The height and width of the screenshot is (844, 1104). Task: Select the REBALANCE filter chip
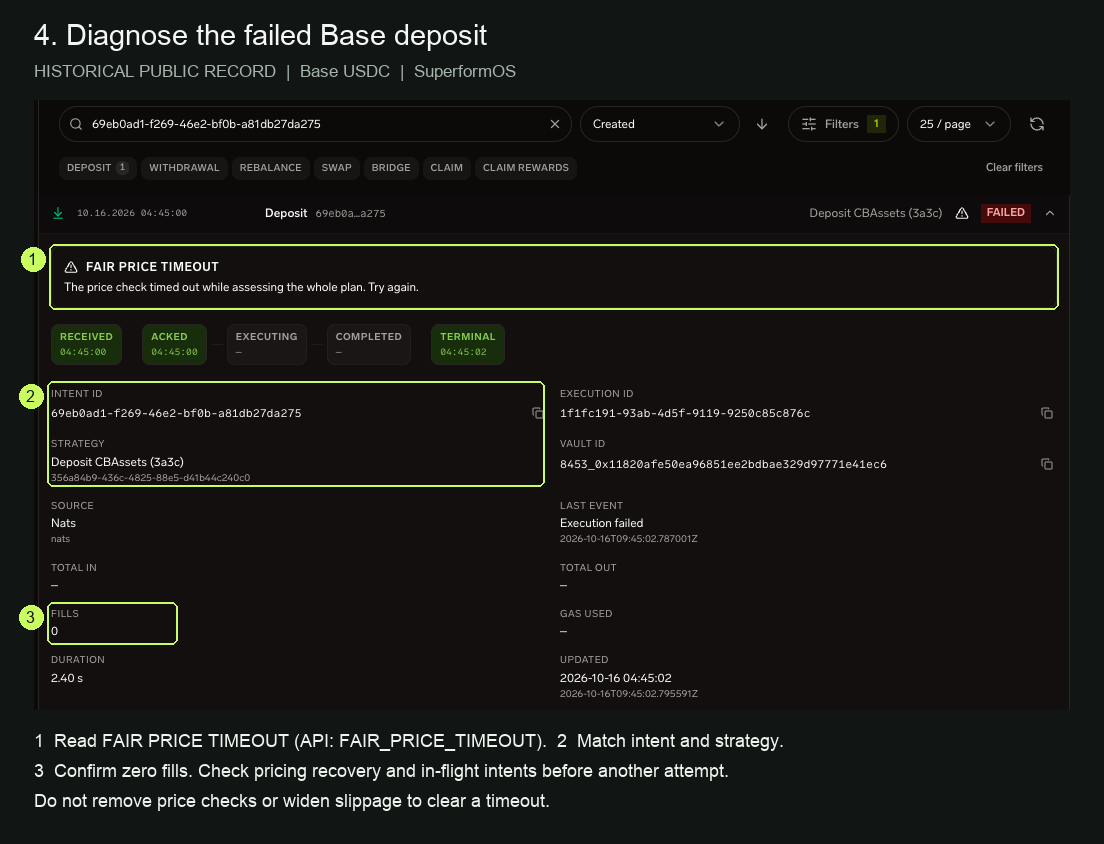click(x=270, y=168)
